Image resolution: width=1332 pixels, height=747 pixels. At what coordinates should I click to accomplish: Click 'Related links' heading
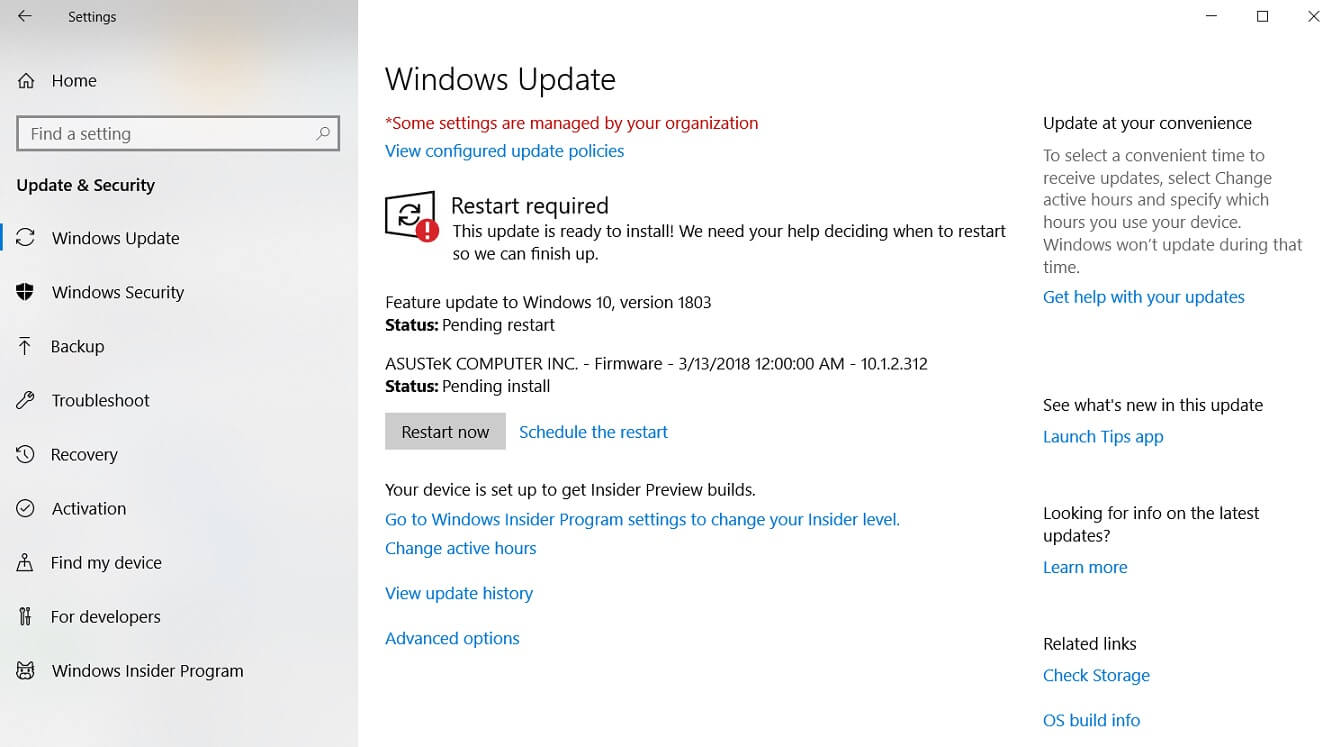point(1090,644)
